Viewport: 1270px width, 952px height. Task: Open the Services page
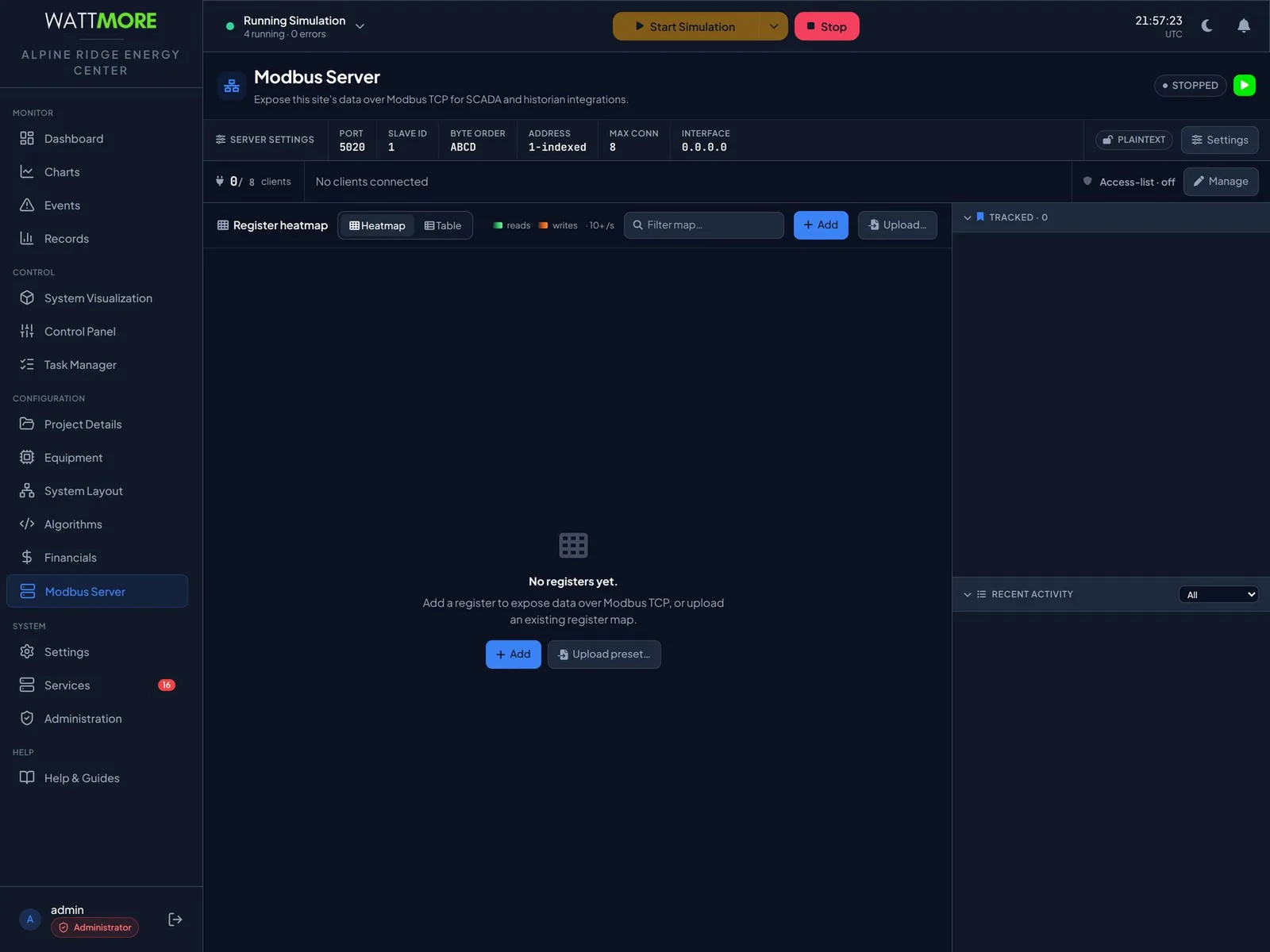[x=97, y=685]
